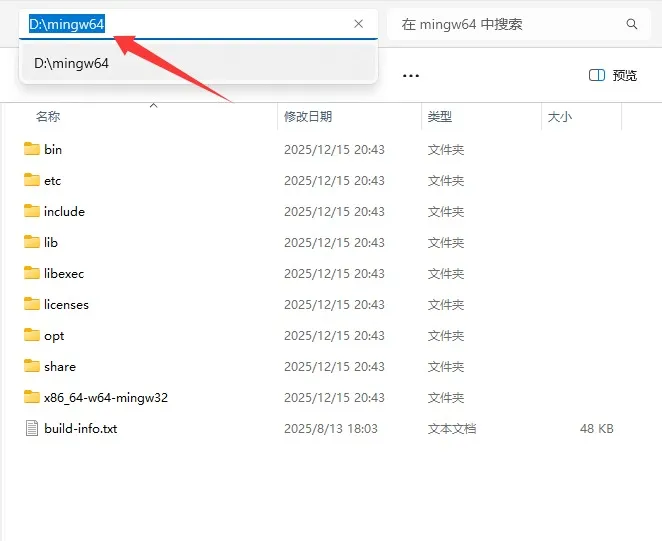The image size is (662, 541).
Task: Click the licenses folder icon
Action: point(32,304)
